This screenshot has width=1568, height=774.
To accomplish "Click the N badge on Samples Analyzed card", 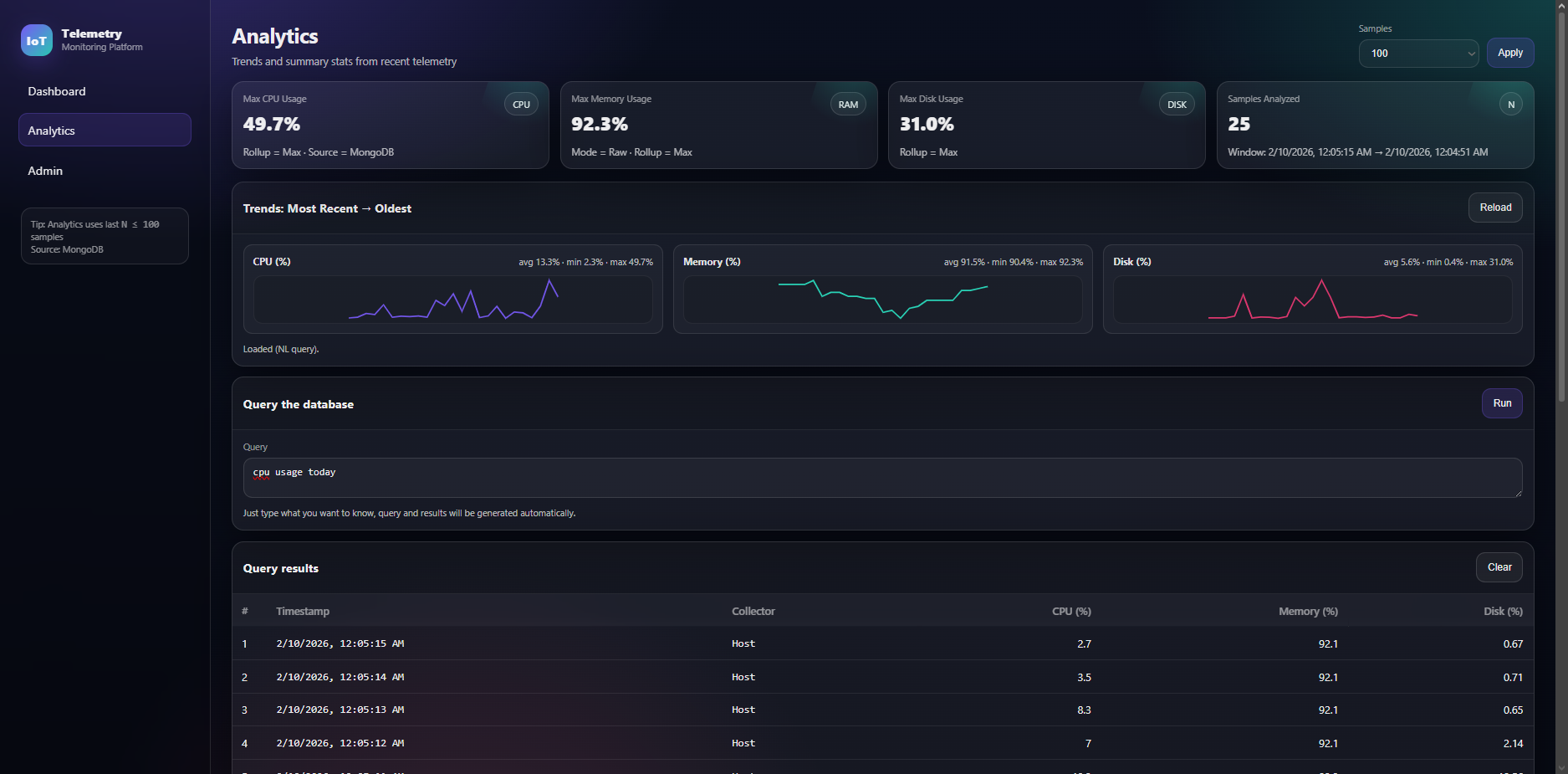I will point(1510,104).
